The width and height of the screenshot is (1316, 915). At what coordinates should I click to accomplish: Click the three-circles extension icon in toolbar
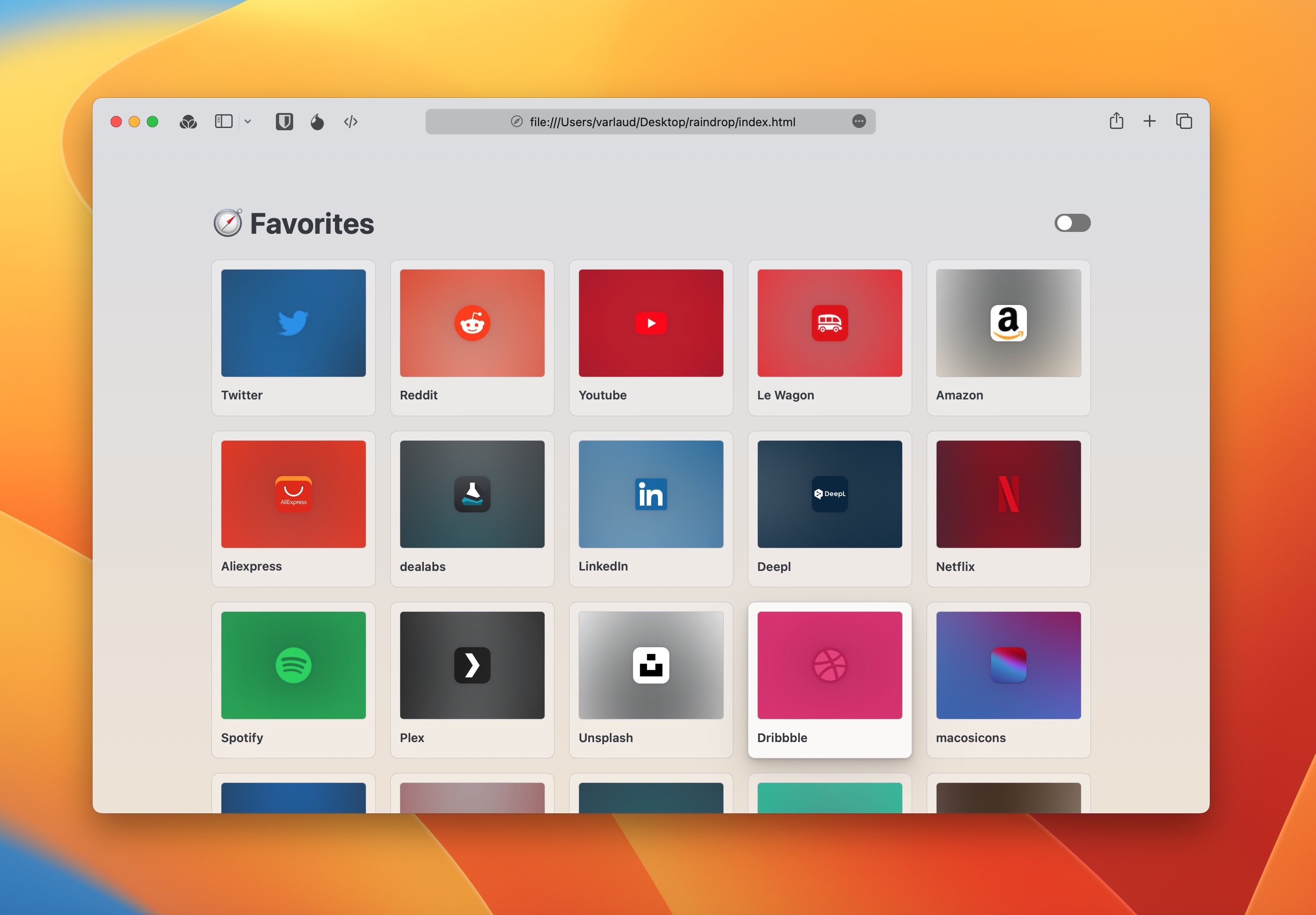188,122
